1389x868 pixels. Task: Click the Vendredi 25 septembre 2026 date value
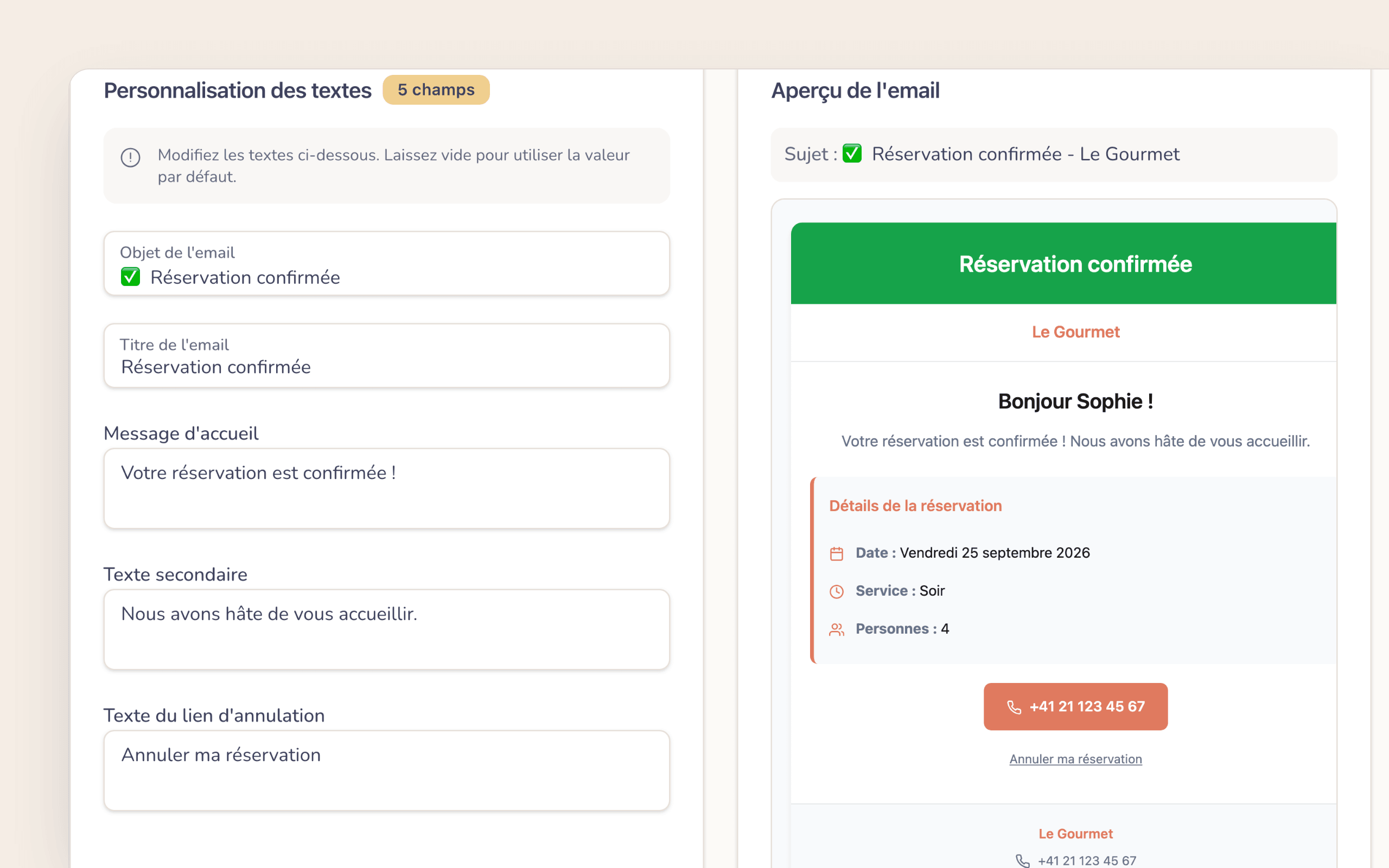tap(995, 553)
